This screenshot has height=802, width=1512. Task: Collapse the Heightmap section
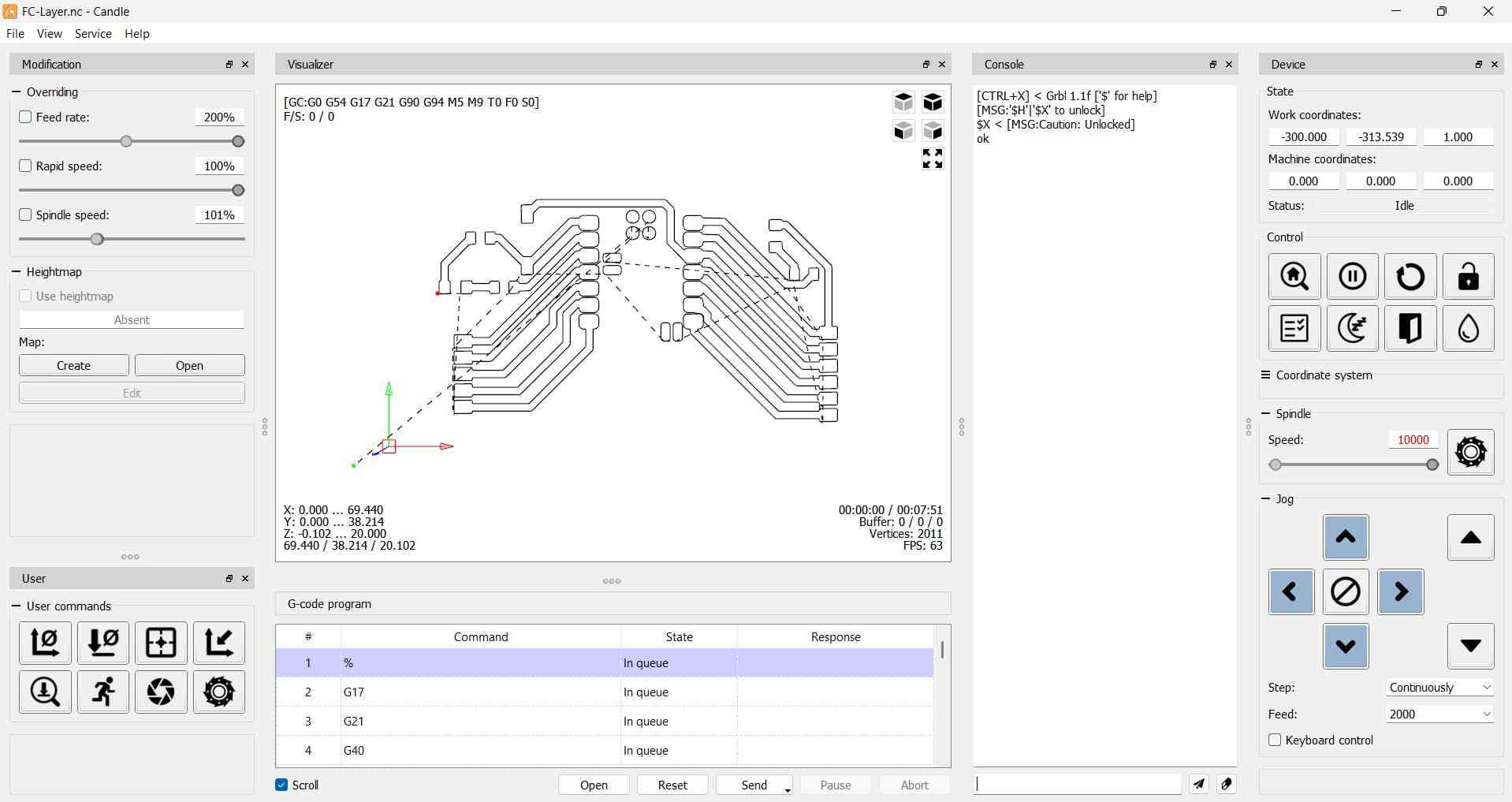[16, 271]
